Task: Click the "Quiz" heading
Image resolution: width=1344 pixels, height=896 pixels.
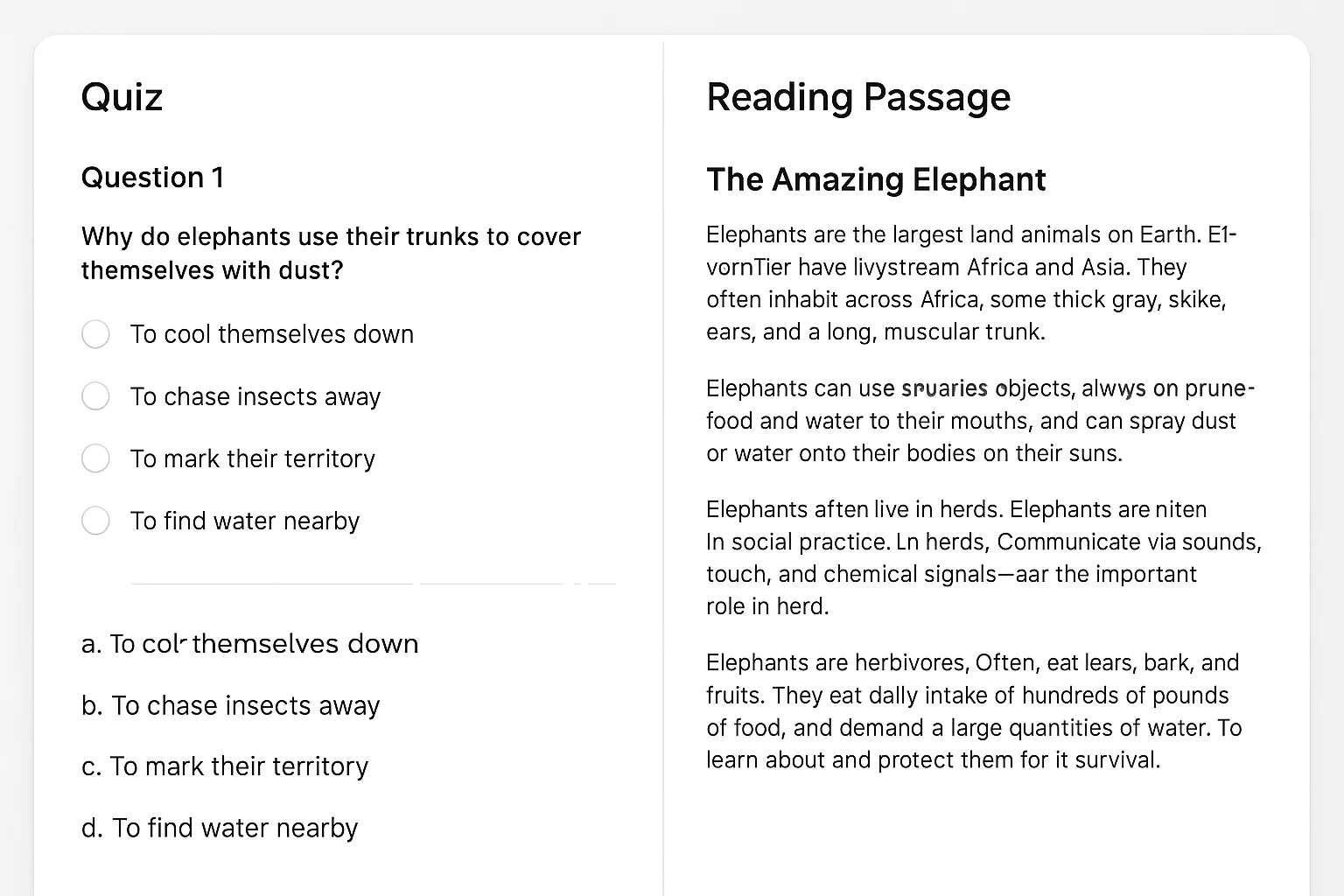Action: point(122,96)
